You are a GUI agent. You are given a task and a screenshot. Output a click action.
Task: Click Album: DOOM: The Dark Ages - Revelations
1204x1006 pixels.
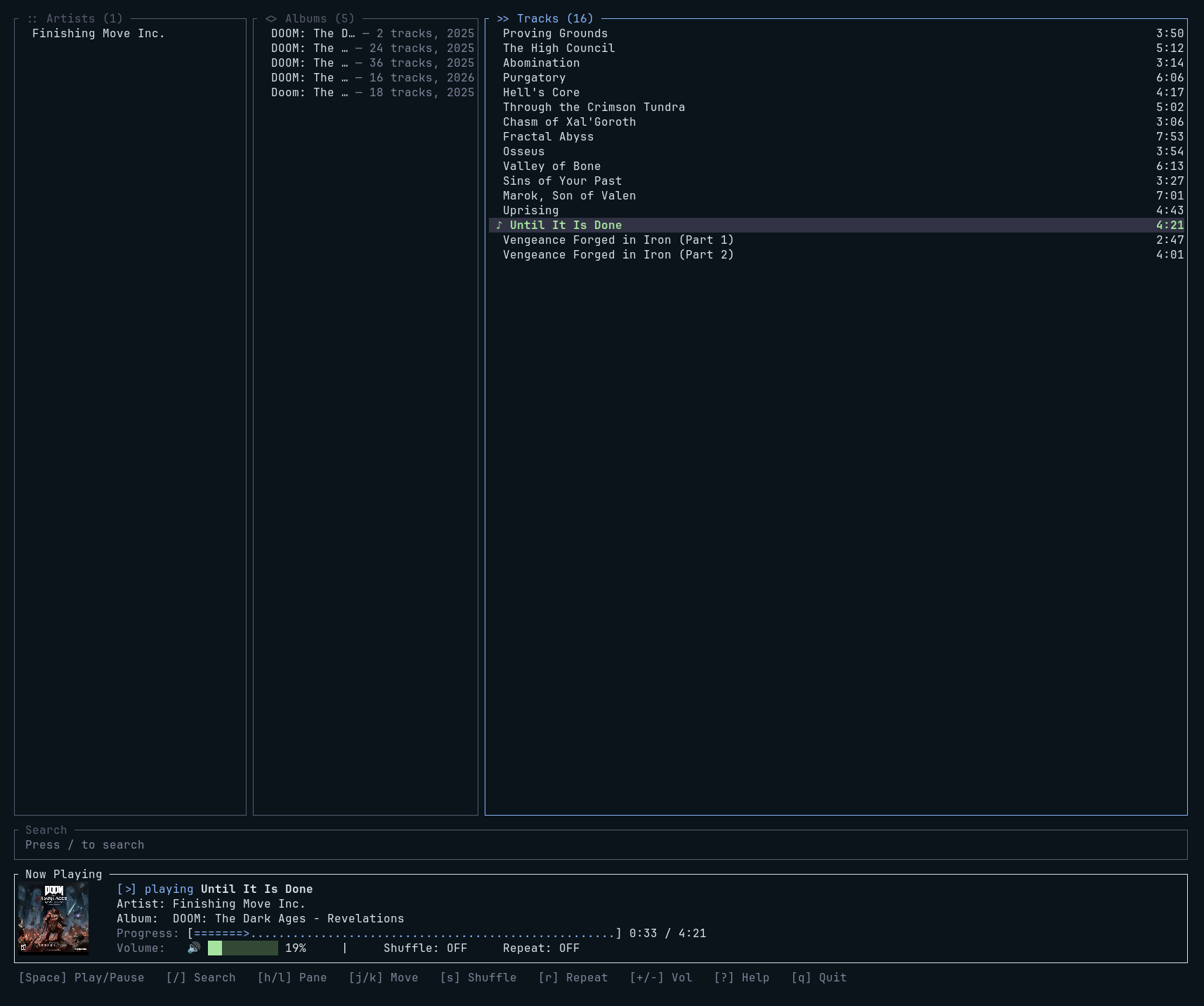[x=261, y=919]
